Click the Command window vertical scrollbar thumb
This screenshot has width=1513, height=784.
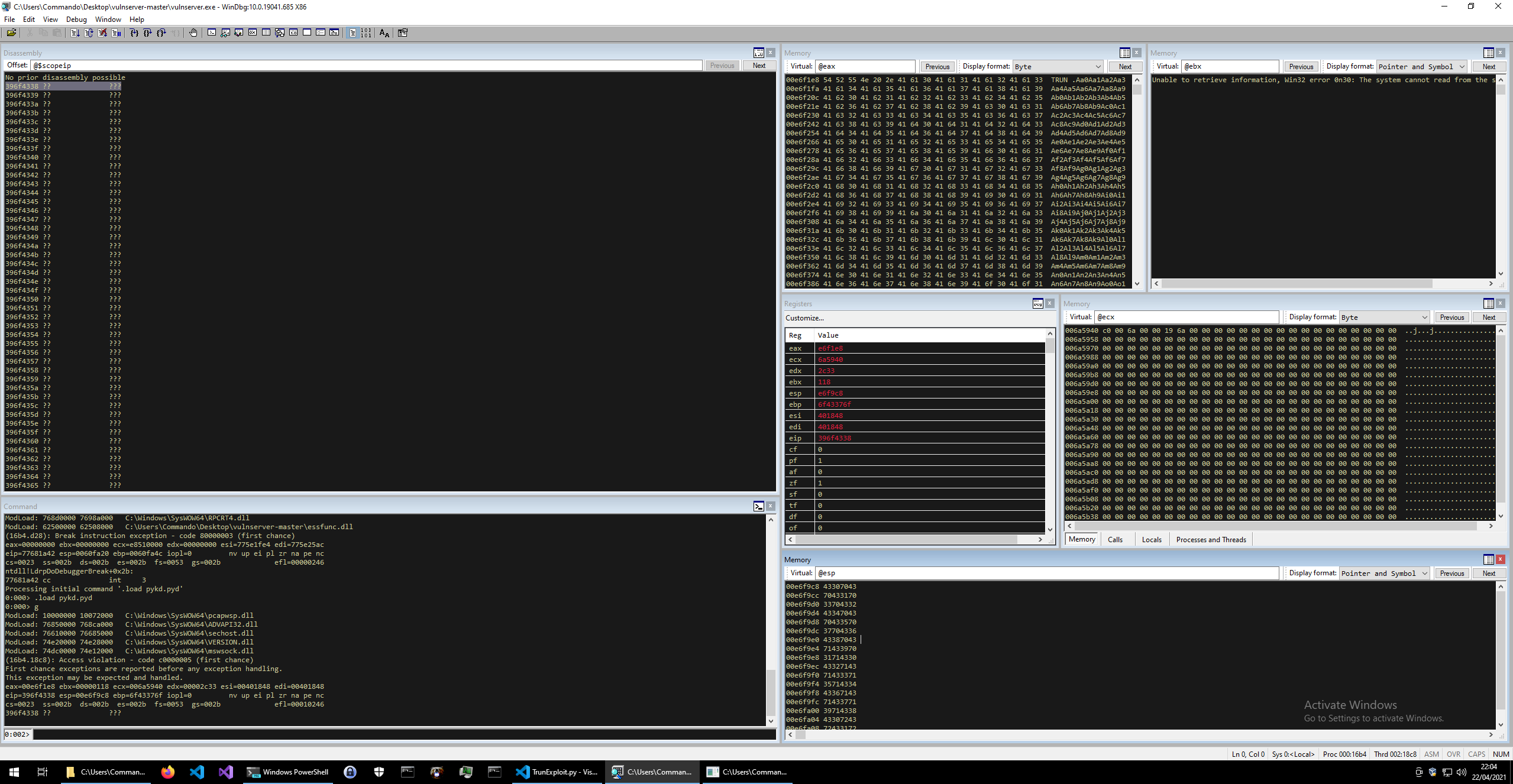pos(771,692)
